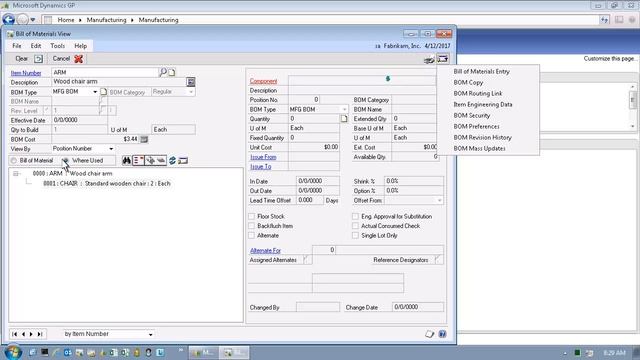Click the blue Help icon at bottom right
Screen dimensions: 640x360
[442, 334]
